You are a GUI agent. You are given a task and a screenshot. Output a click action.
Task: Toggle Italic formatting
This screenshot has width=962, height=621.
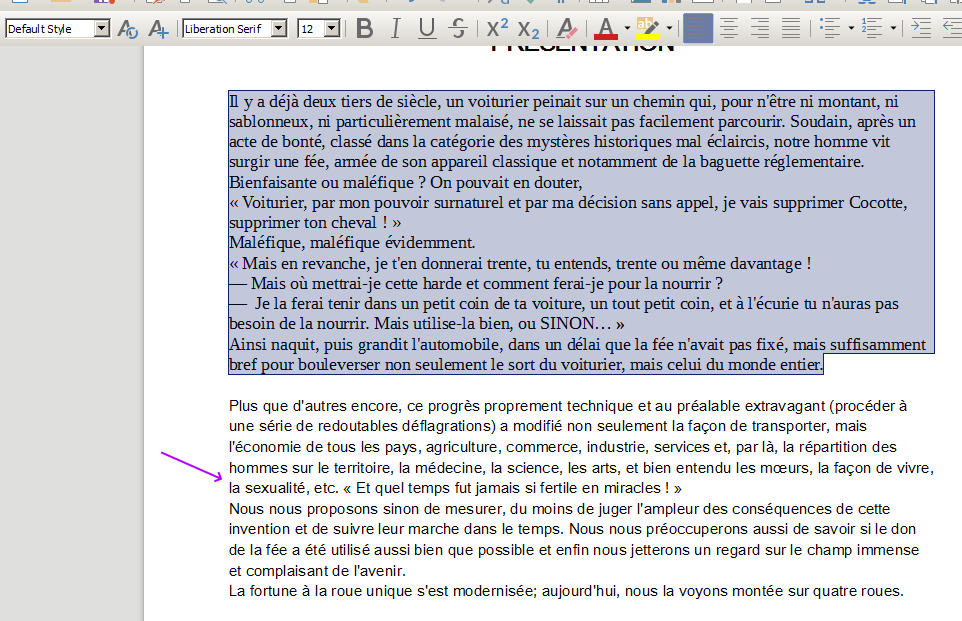coord(396,29)
